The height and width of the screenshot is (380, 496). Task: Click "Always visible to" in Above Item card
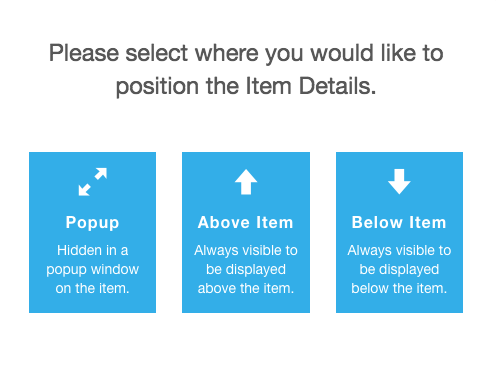click(246, 251)
